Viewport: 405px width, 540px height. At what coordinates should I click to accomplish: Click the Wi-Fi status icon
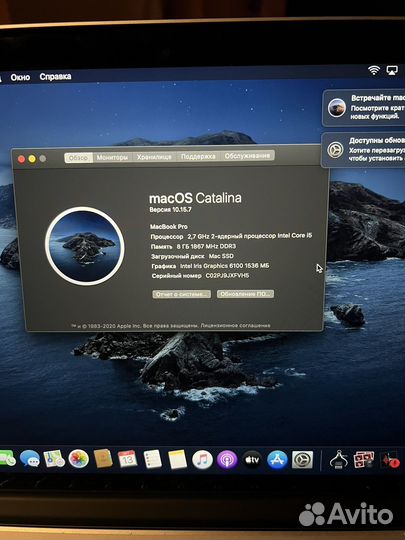coord(374,70)
